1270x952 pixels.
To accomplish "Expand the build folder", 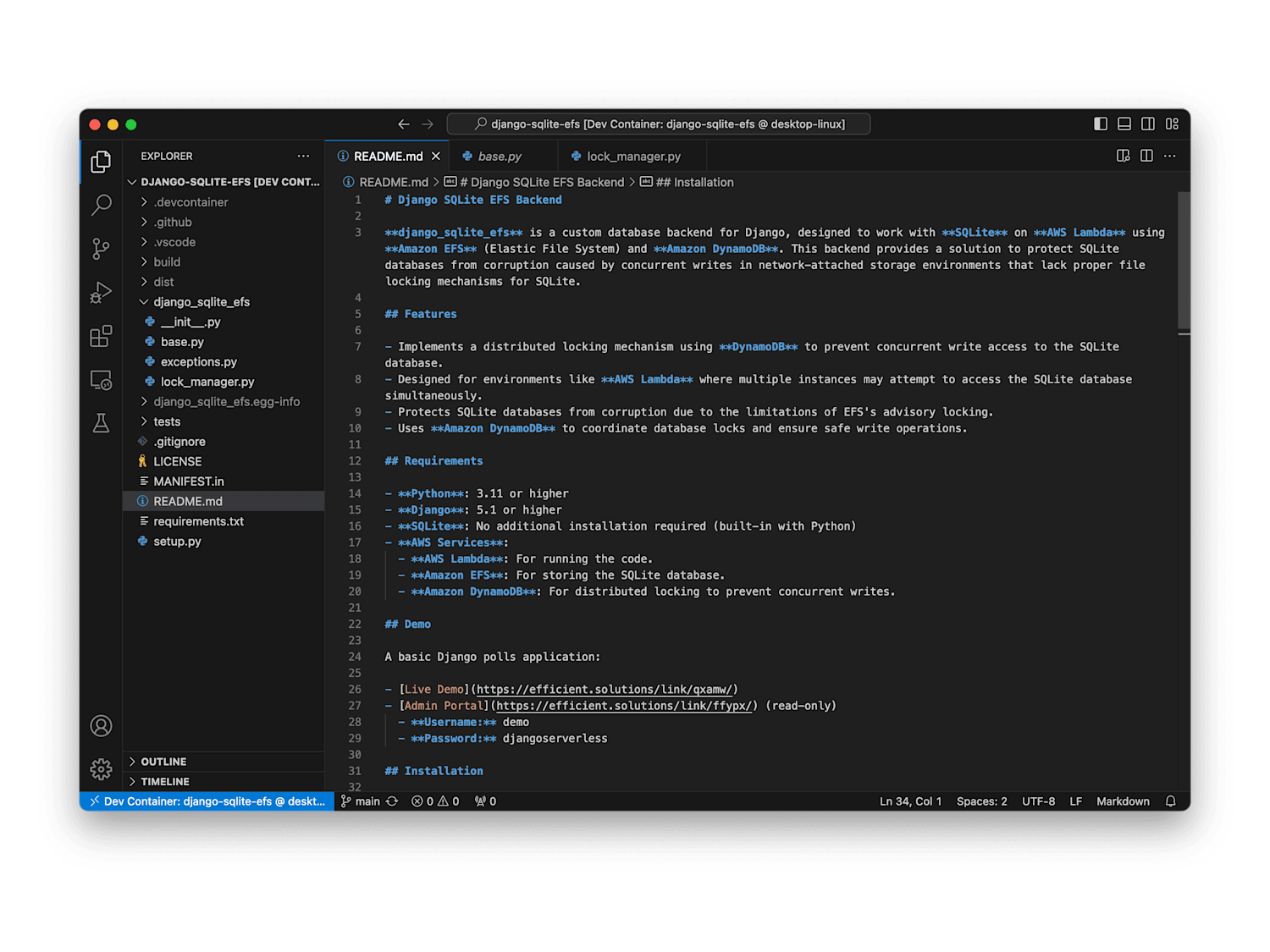I will click(224, 262).
